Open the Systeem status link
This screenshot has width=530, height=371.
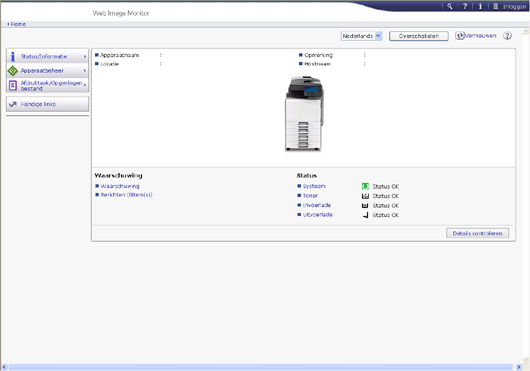pyautogui.click(x=314, y=186)
